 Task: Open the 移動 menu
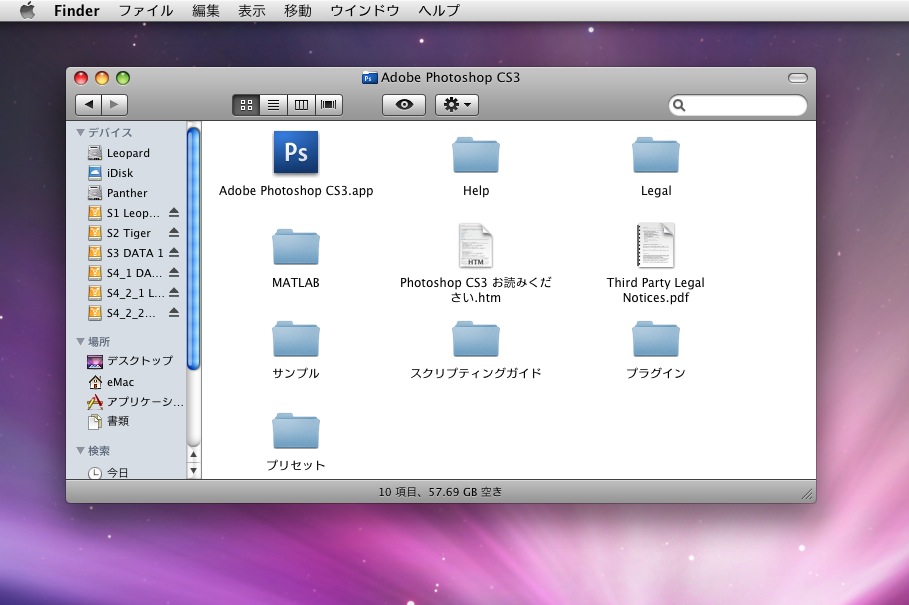[x=297, y=10]
